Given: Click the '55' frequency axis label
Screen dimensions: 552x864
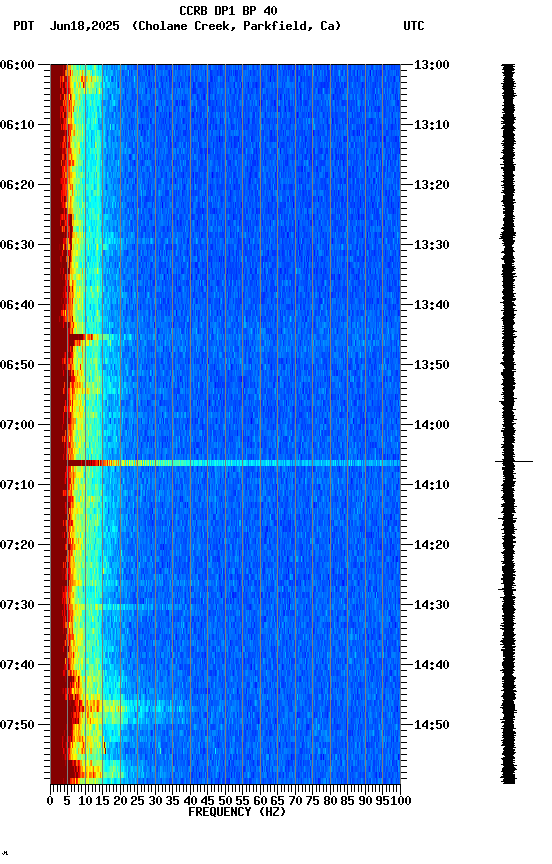Looking at the screenshot, I should 242,801.
